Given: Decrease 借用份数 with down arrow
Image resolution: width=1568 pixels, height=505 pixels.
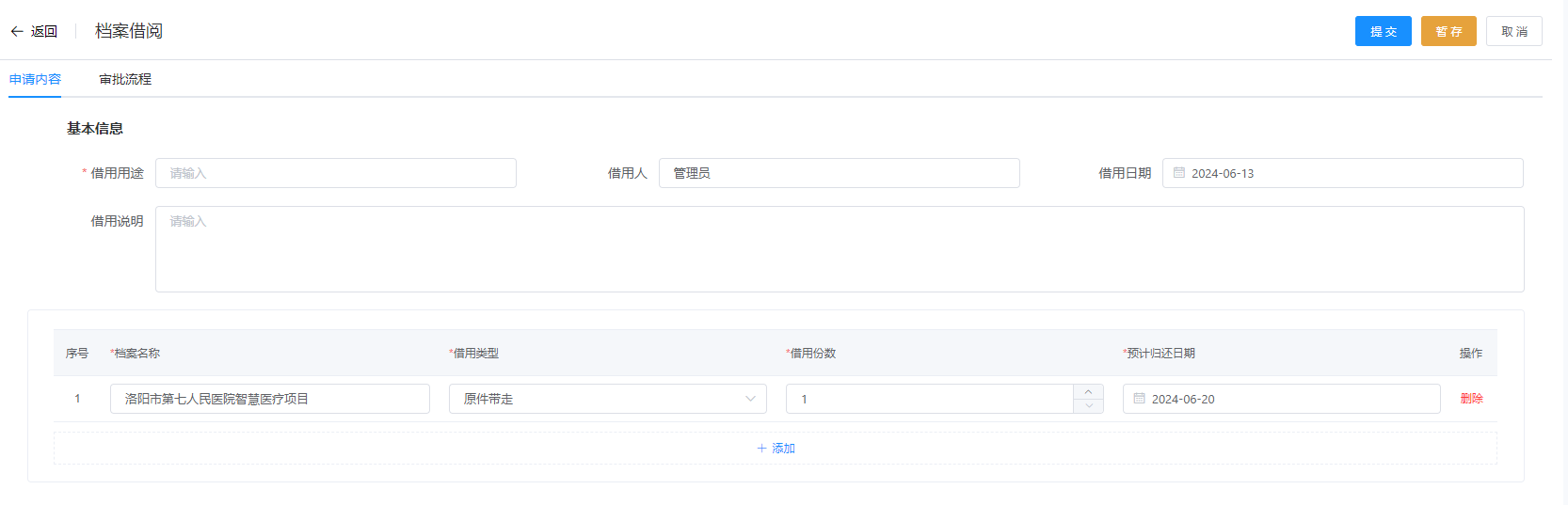Looking at the screenshot, I should (x=1088, y=406).
